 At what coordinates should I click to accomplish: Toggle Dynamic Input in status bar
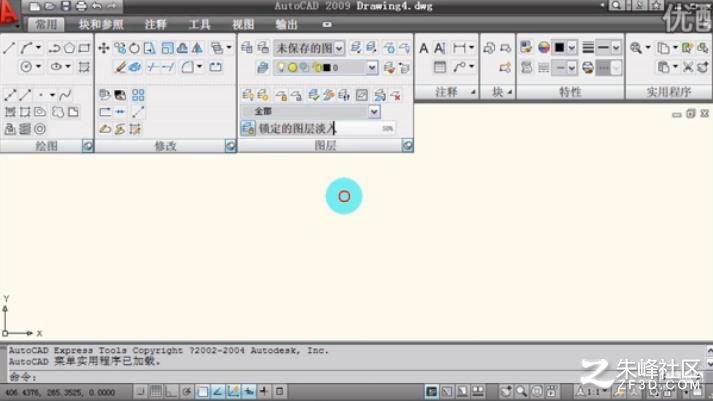pyautogui.click(x=249, y=391)
